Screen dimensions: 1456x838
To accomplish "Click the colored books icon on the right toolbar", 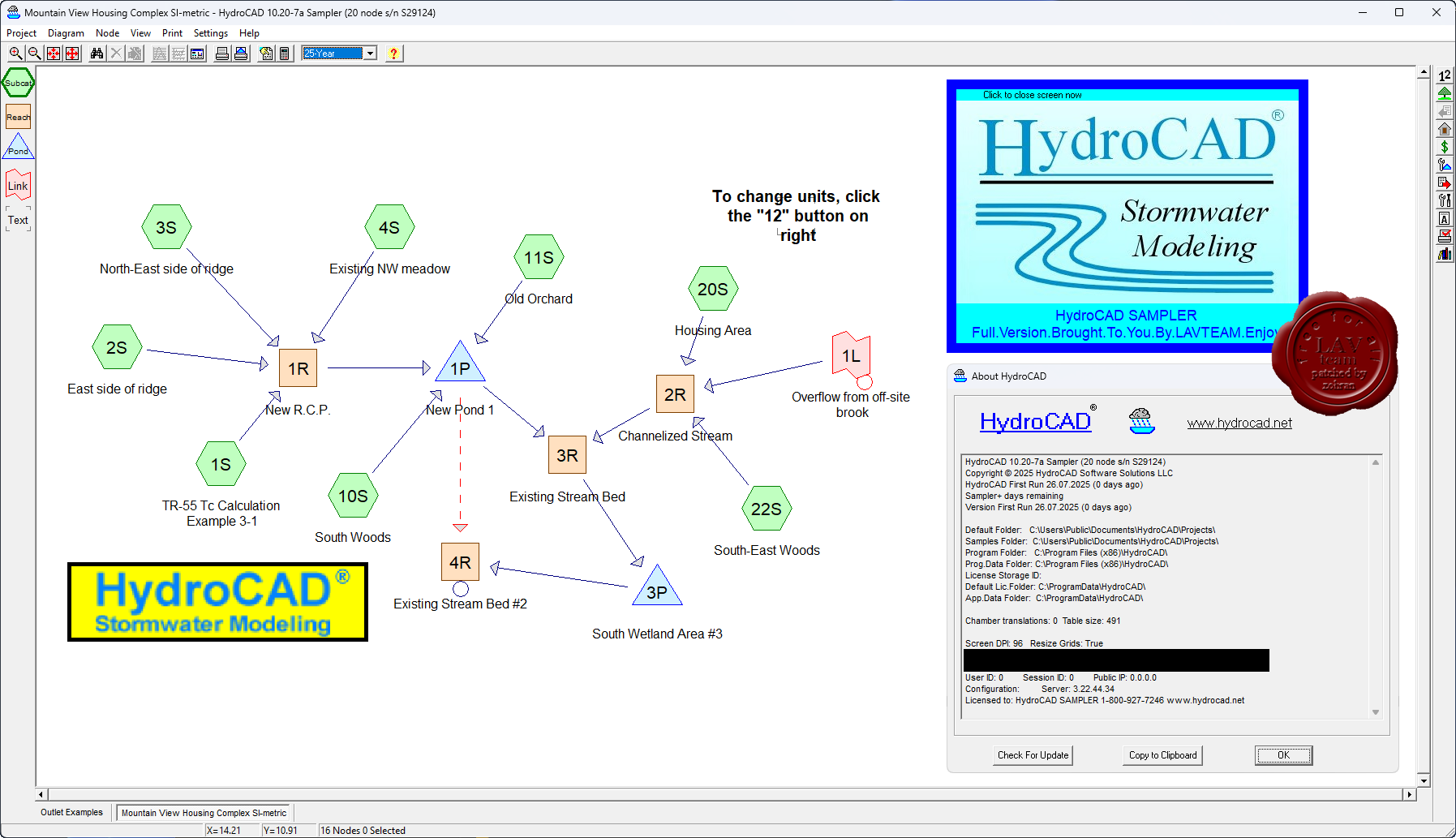I will (1445, 254).
